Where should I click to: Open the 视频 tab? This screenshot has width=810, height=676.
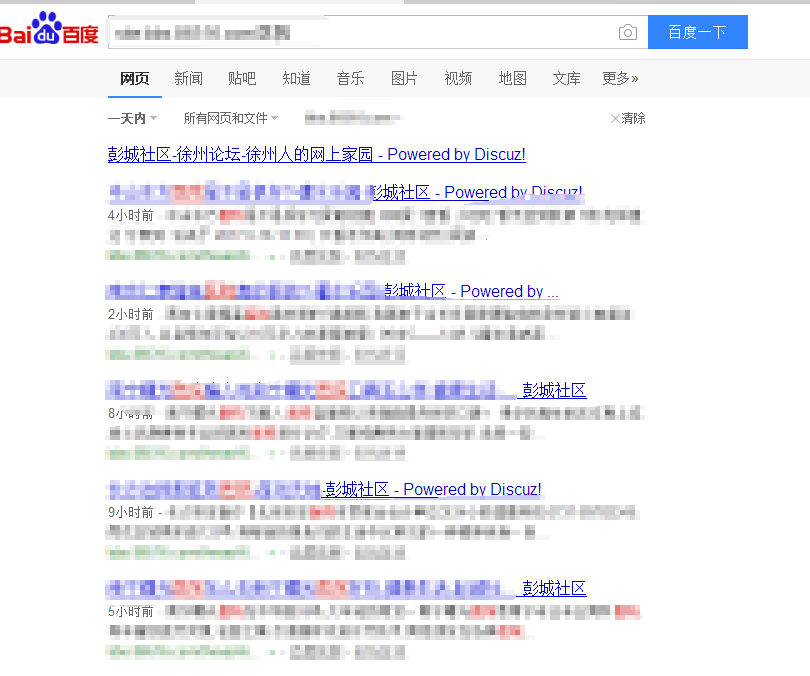[x=458, y=78]
